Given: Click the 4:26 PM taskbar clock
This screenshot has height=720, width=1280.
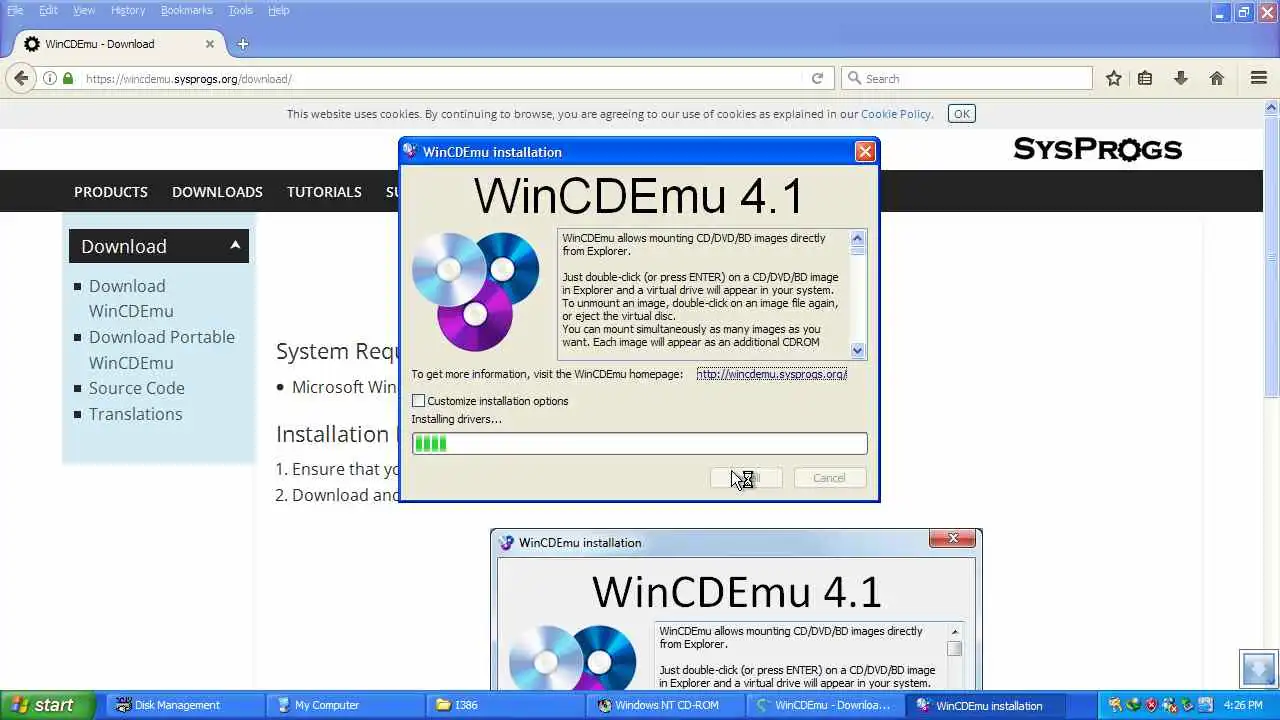Looking at the screenshot, I should click(1243, 705).
